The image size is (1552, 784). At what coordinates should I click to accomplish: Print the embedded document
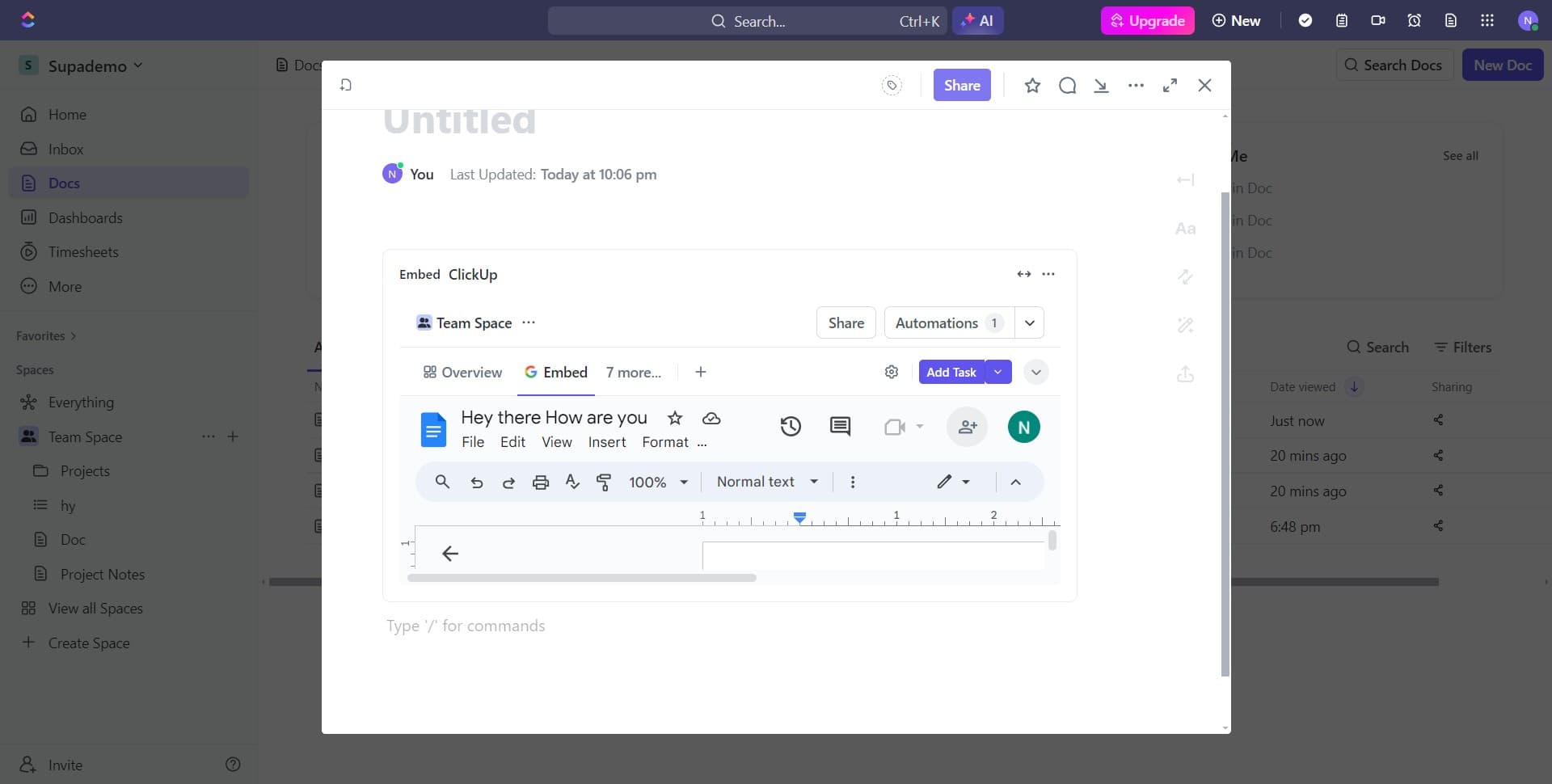click(x=540, y=482)
